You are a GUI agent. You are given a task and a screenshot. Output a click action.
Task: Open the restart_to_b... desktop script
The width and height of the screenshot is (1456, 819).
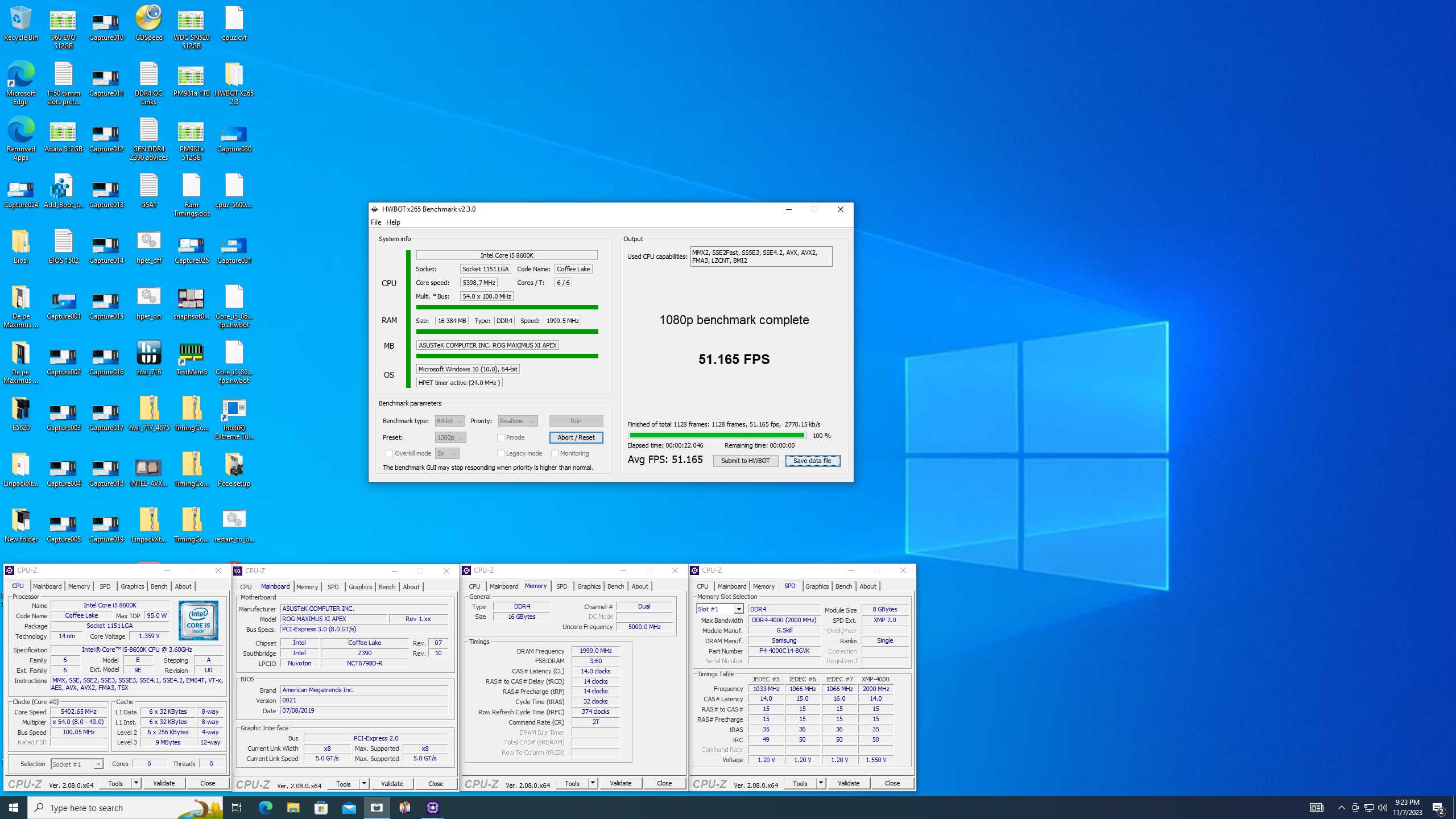coord(234,526)
